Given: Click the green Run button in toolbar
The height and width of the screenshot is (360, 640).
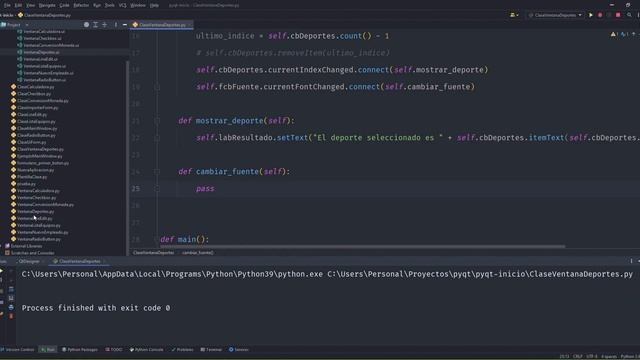Looking at the screenshot, I should [x=591, y=15].
